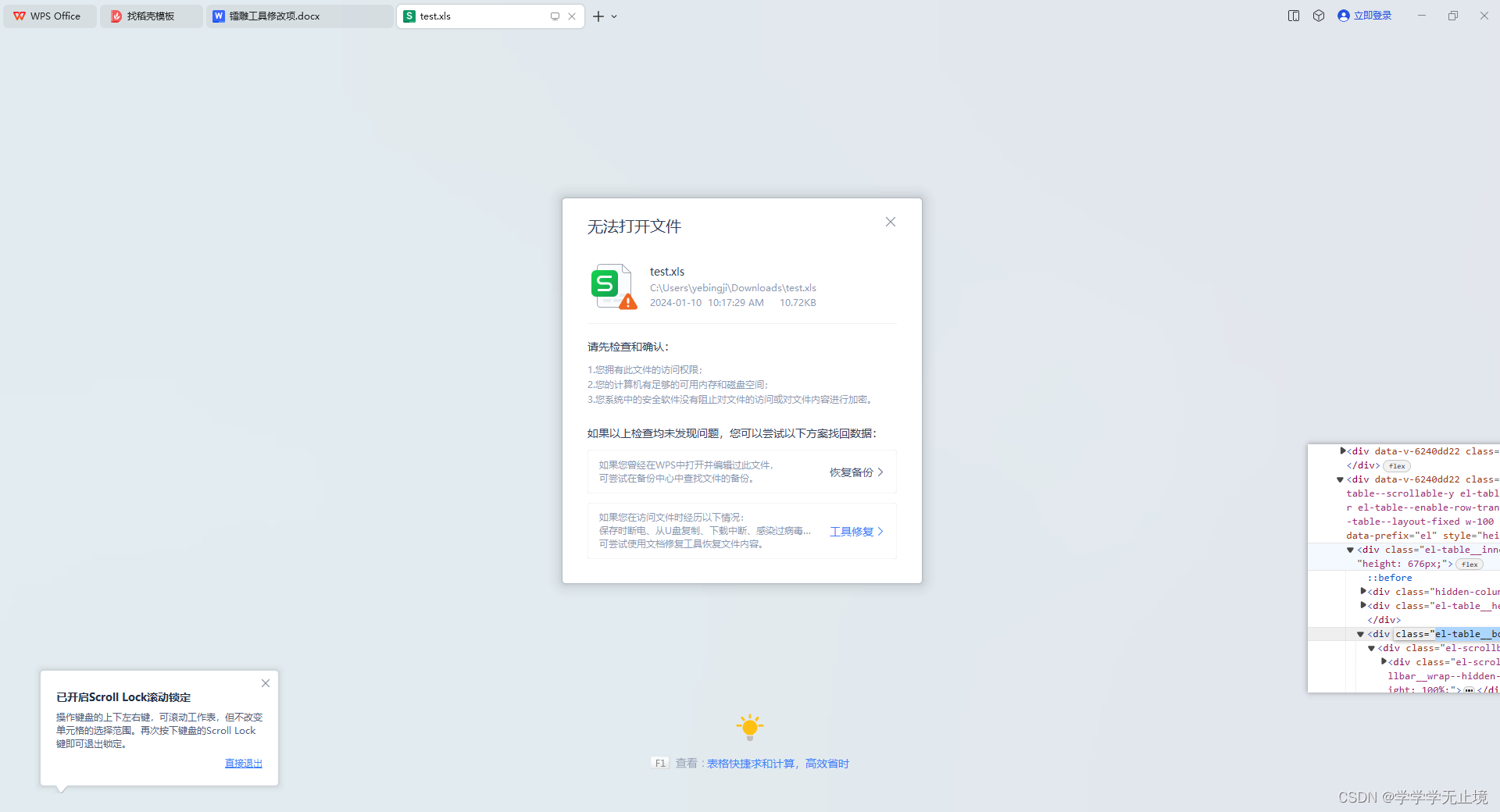Click the 稻壳 template tab icon

tap(116, 16)
